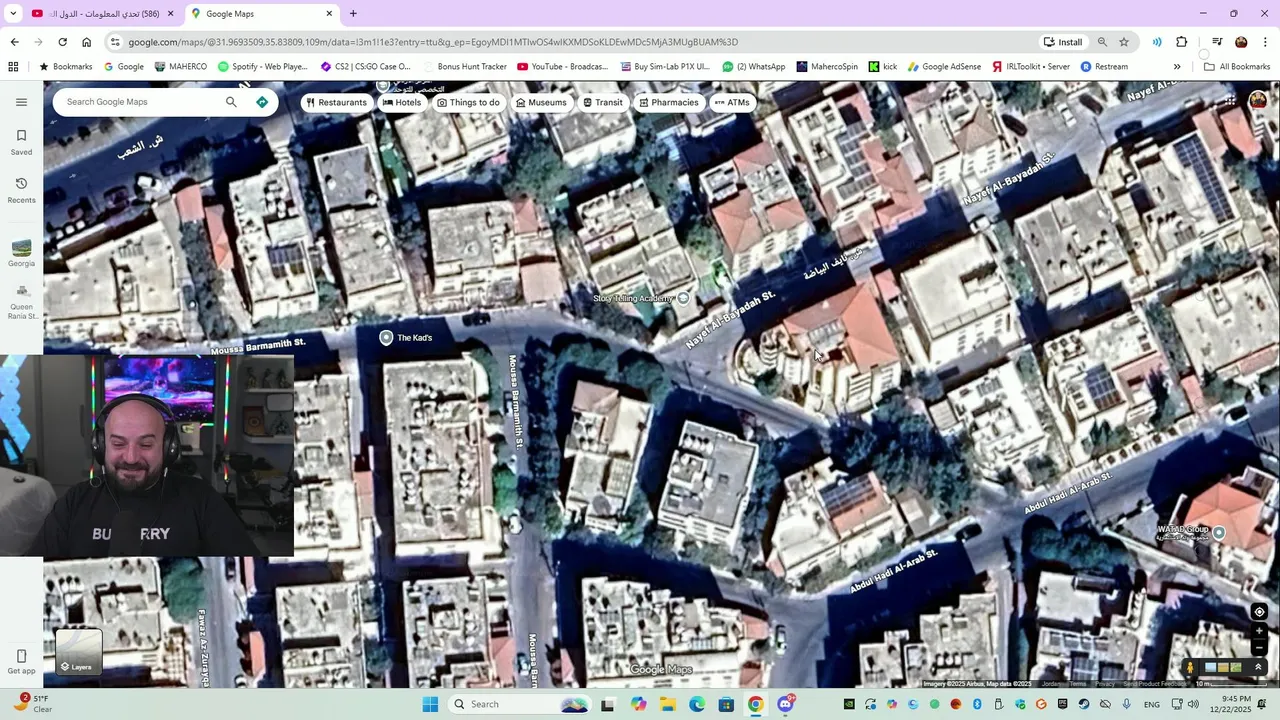Open the browser zoom indicator

pyautogui.click(x=1102, y=42)
